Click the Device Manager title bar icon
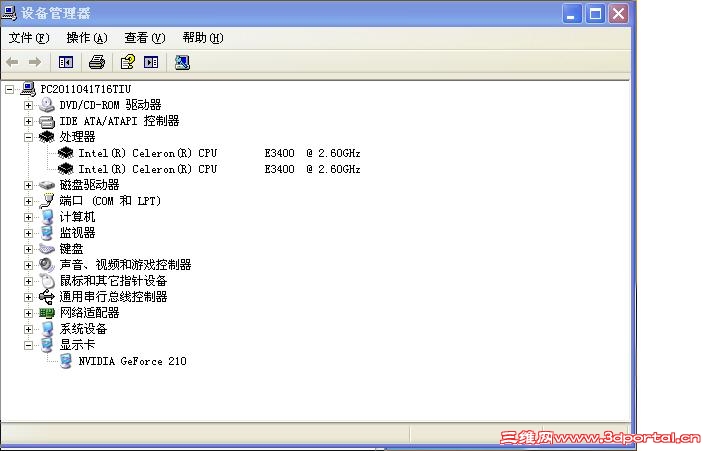This screenshot has width=720, height=451. 9,12
